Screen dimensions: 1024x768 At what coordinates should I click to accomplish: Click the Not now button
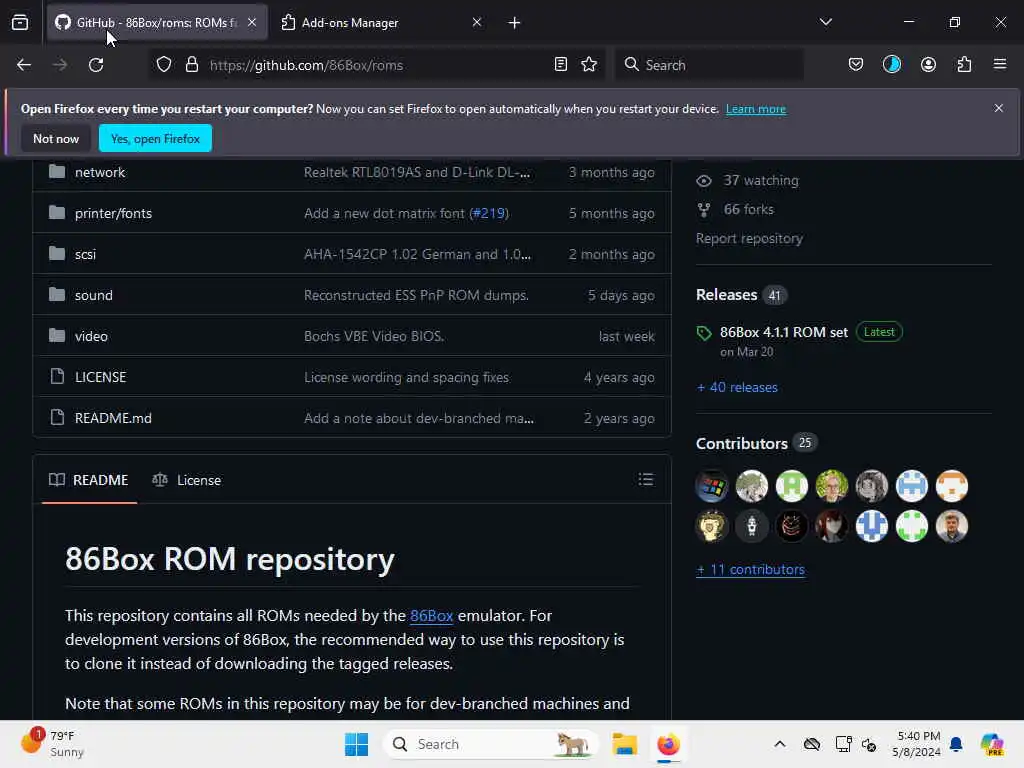pos(56,138)
